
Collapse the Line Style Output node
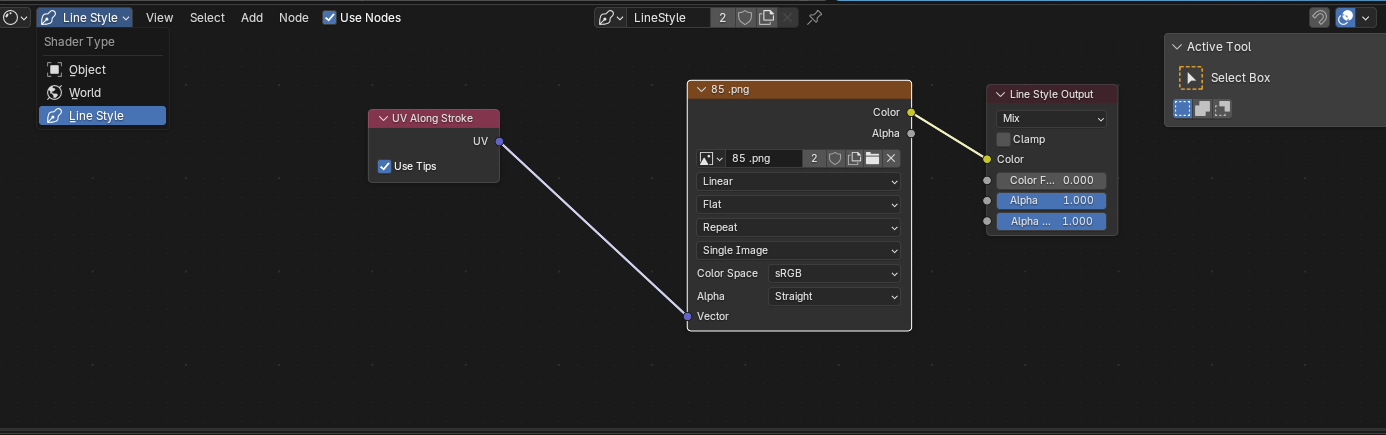point(1000,94)
